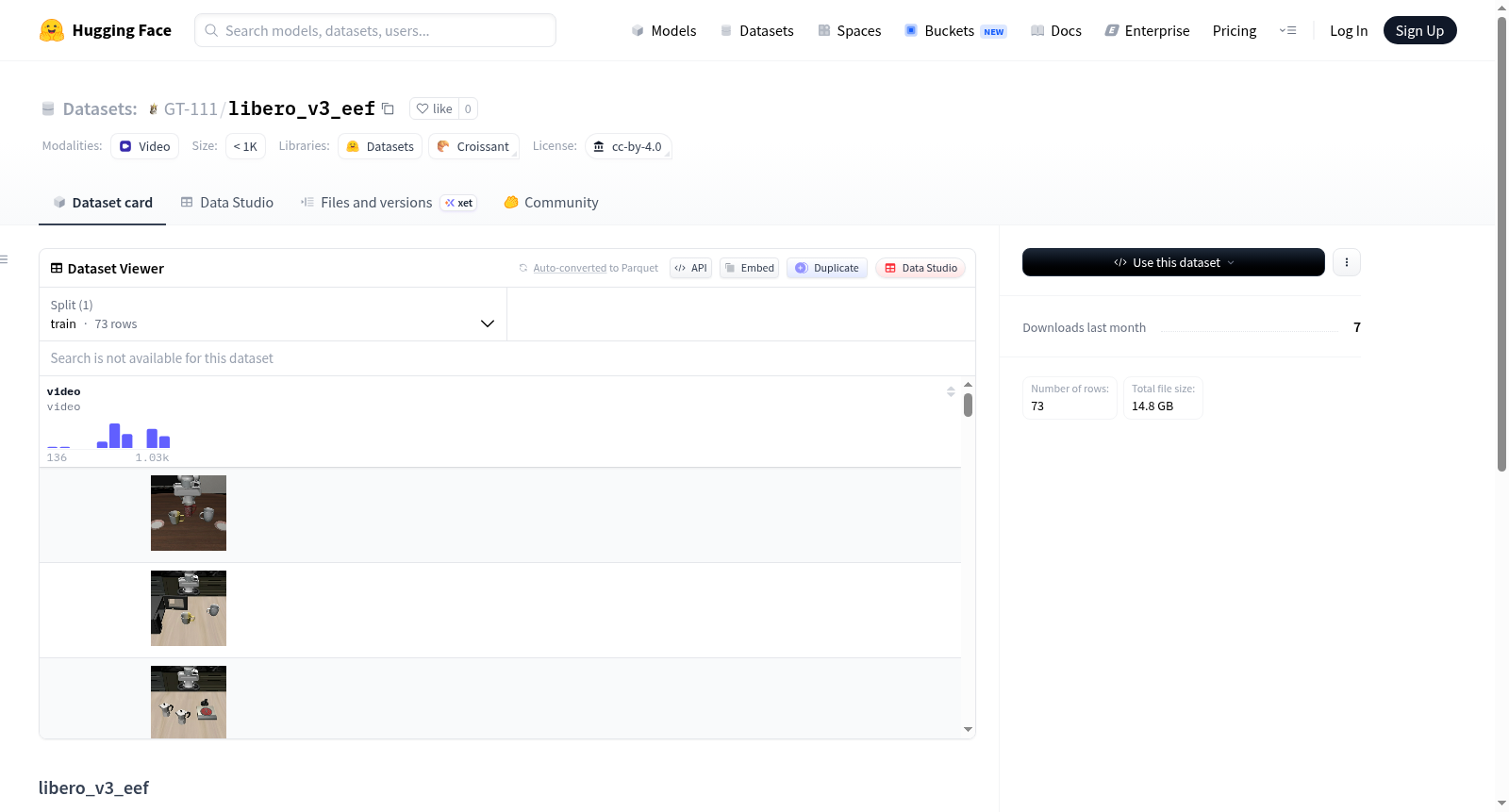Open the Split train dropdown
Screen dimensions: 1509x812
click(x=273, y=314)
